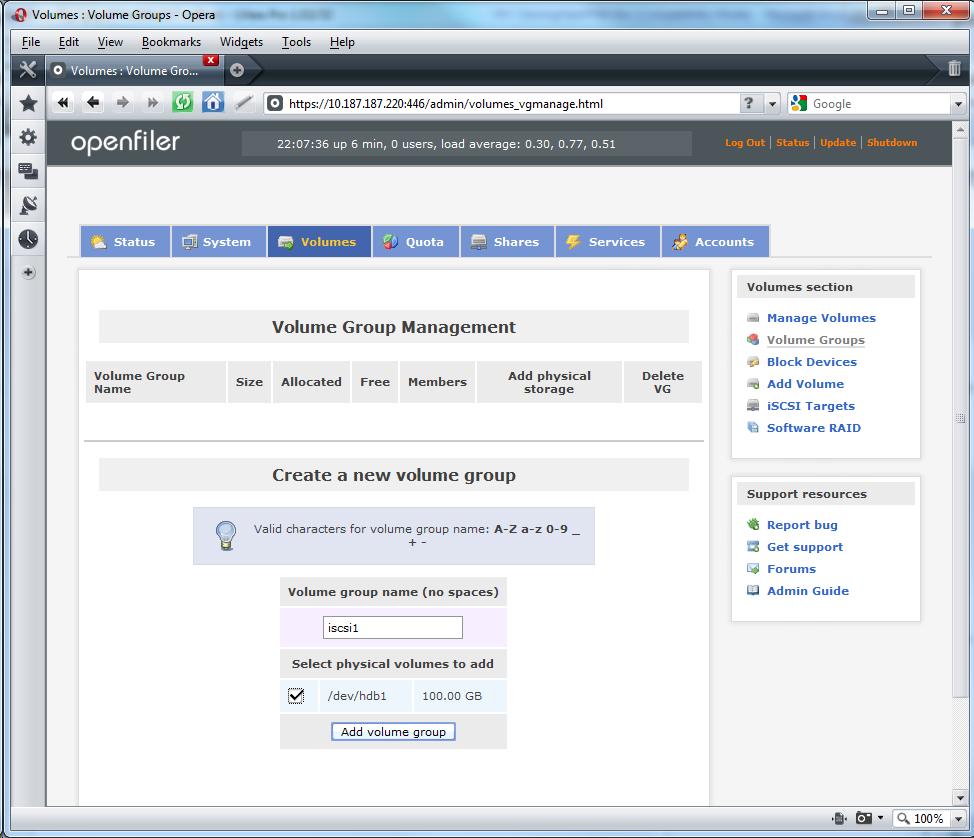Click the closed tabs trash icon
The image size is (974, 838).
coord(955,70)
